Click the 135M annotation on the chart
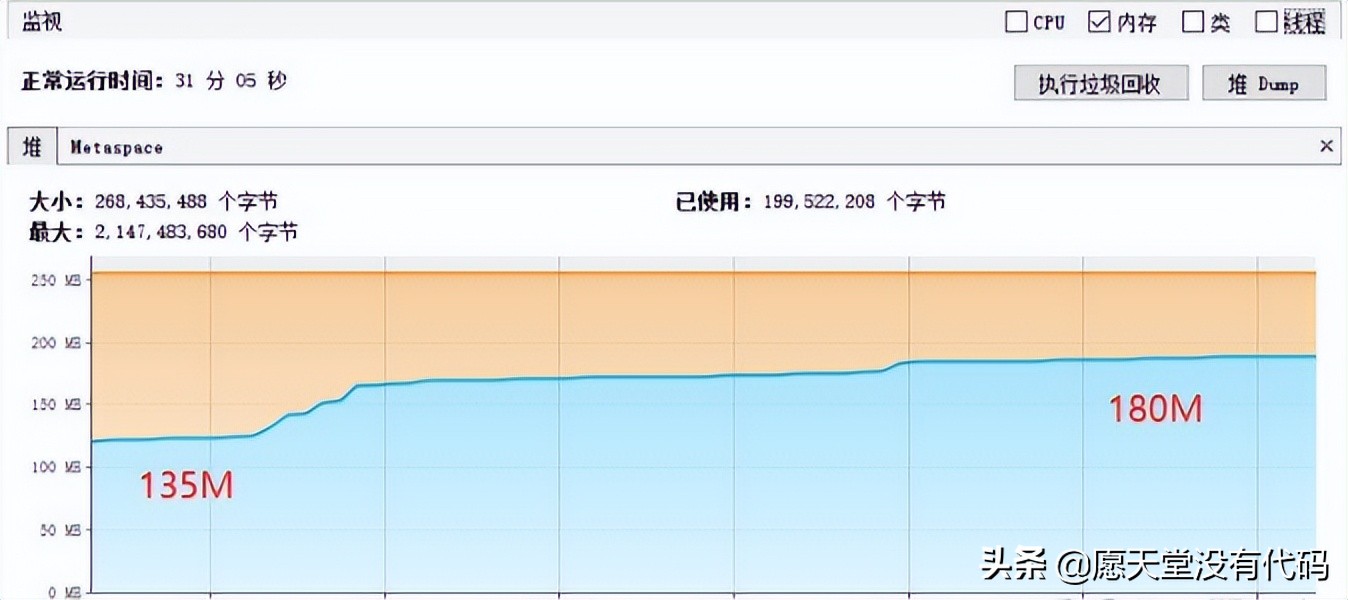The height and width of the screenshot is (600, 1348). coord(186,485)
